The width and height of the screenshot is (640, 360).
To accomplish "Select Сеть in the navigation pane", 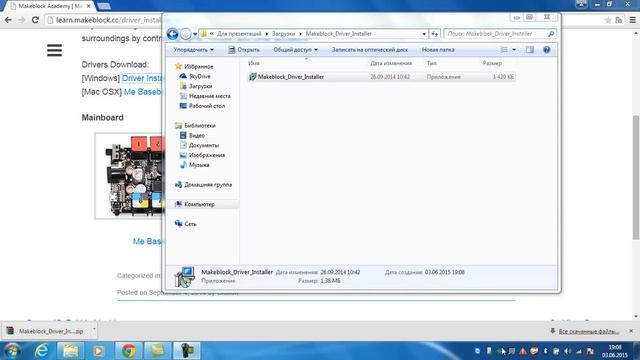I will [186, 224].
